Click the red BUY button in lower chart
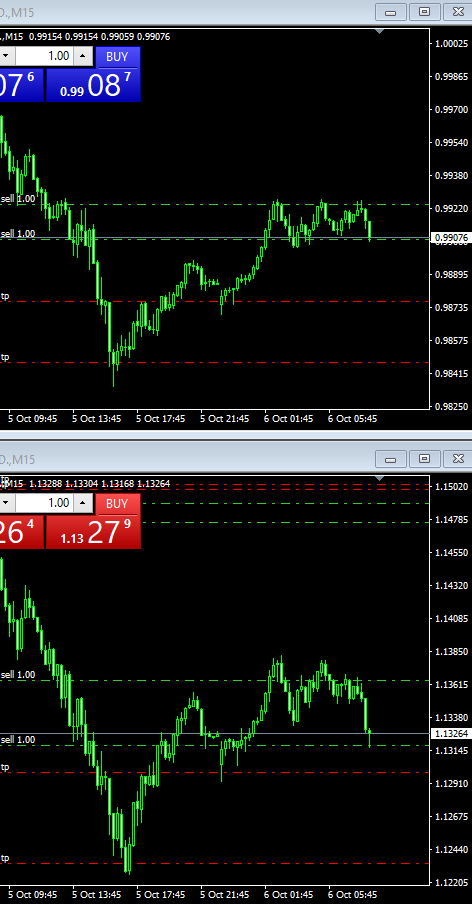This screenshot has height=904, width=472. [117, 503]
